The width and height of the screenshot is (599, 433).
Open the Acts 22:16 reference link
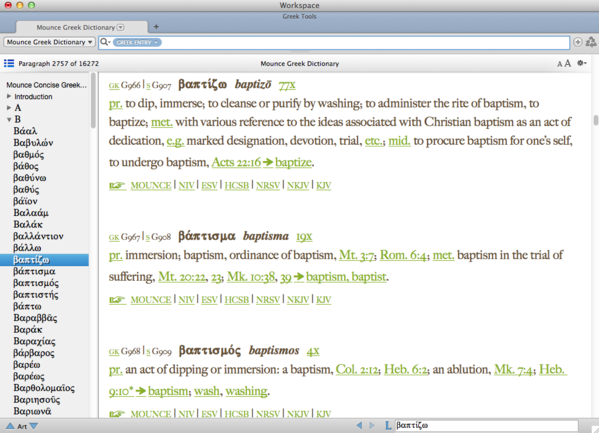click(x=236, y=162)
